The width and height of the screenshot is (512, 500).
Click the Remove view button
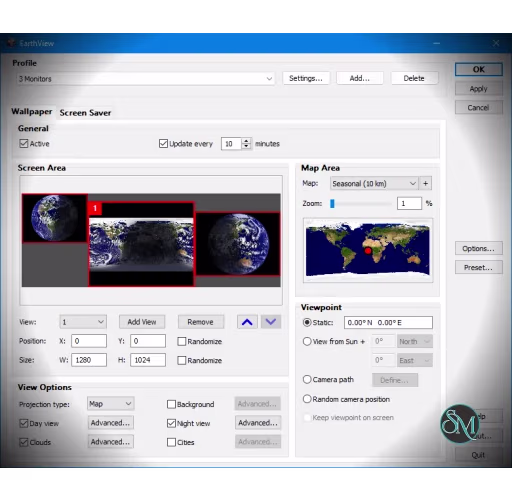(x=201, y=322)
